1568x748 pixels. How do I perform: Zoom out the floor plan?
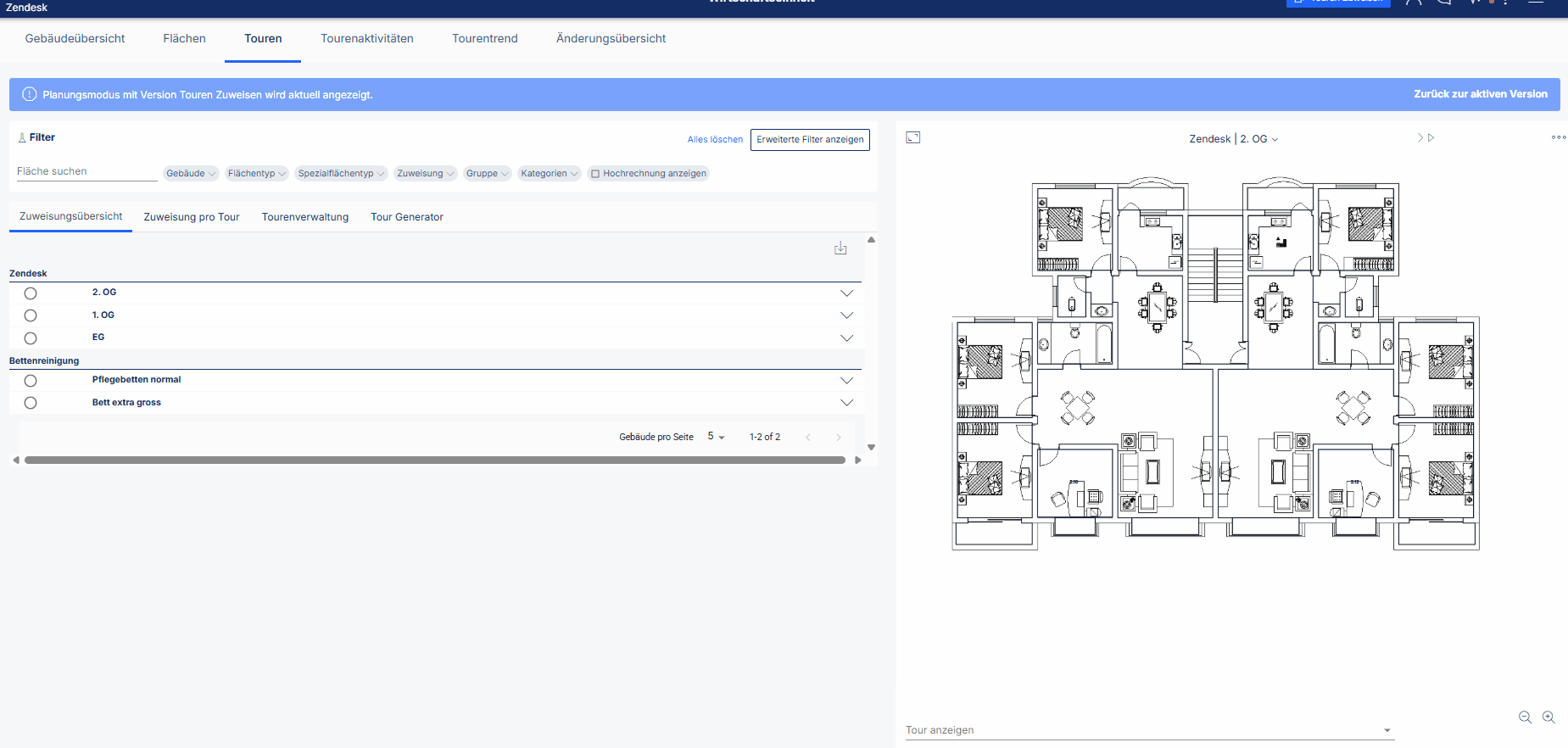1525,717
